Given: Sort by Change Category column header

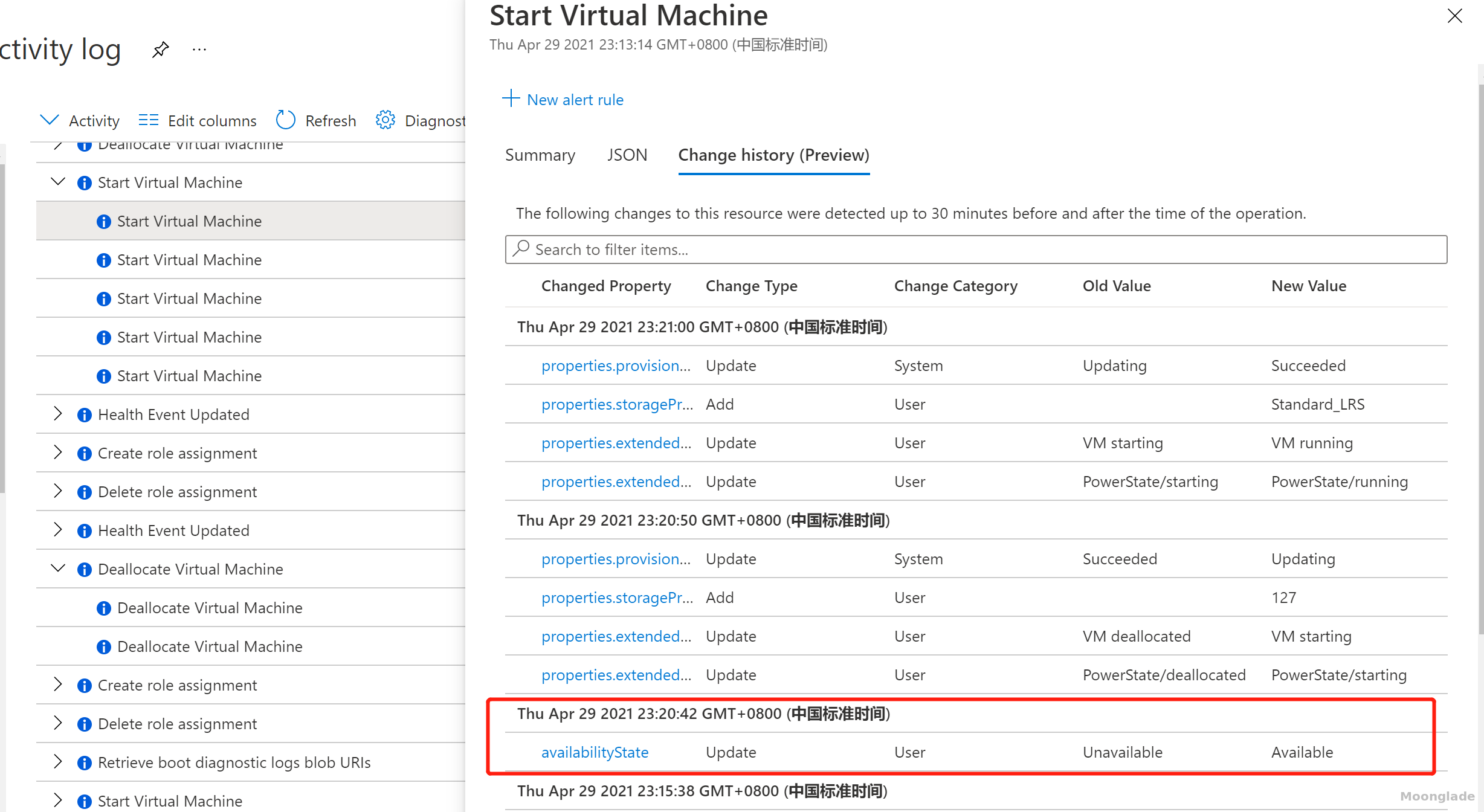Looking at the screenshot, I should [x=956, y=286].
